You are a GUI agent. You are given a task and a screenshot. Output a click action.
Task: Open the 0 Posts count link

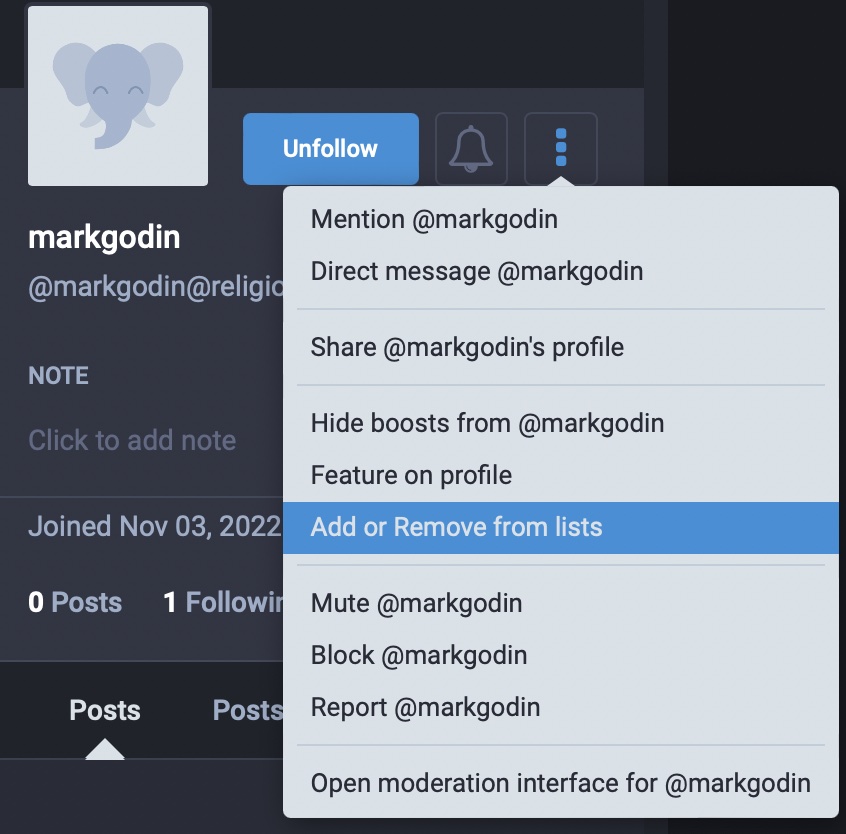75,602
